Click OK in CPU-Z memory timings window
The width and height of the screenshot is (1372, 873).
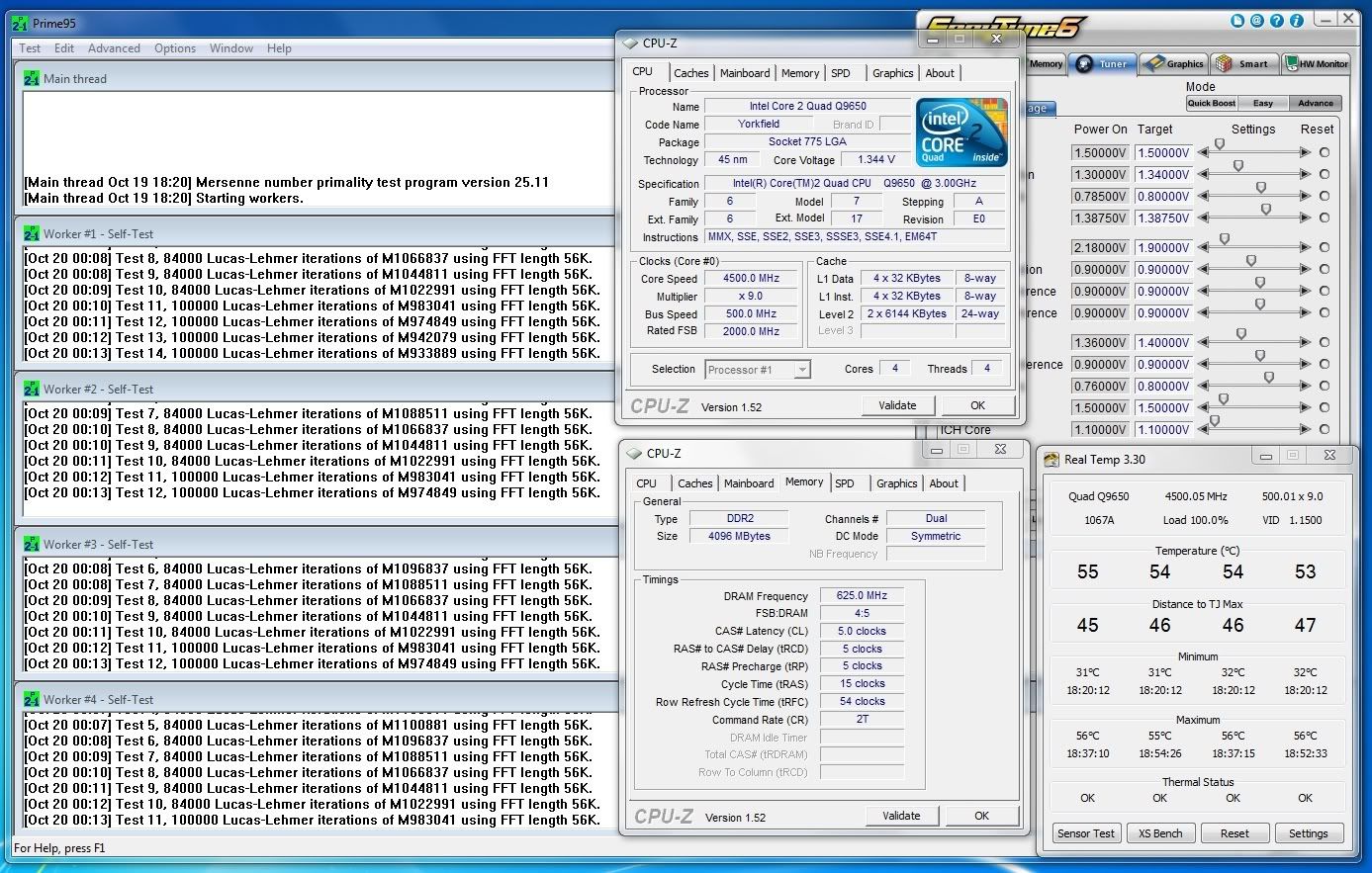(981, 816)
